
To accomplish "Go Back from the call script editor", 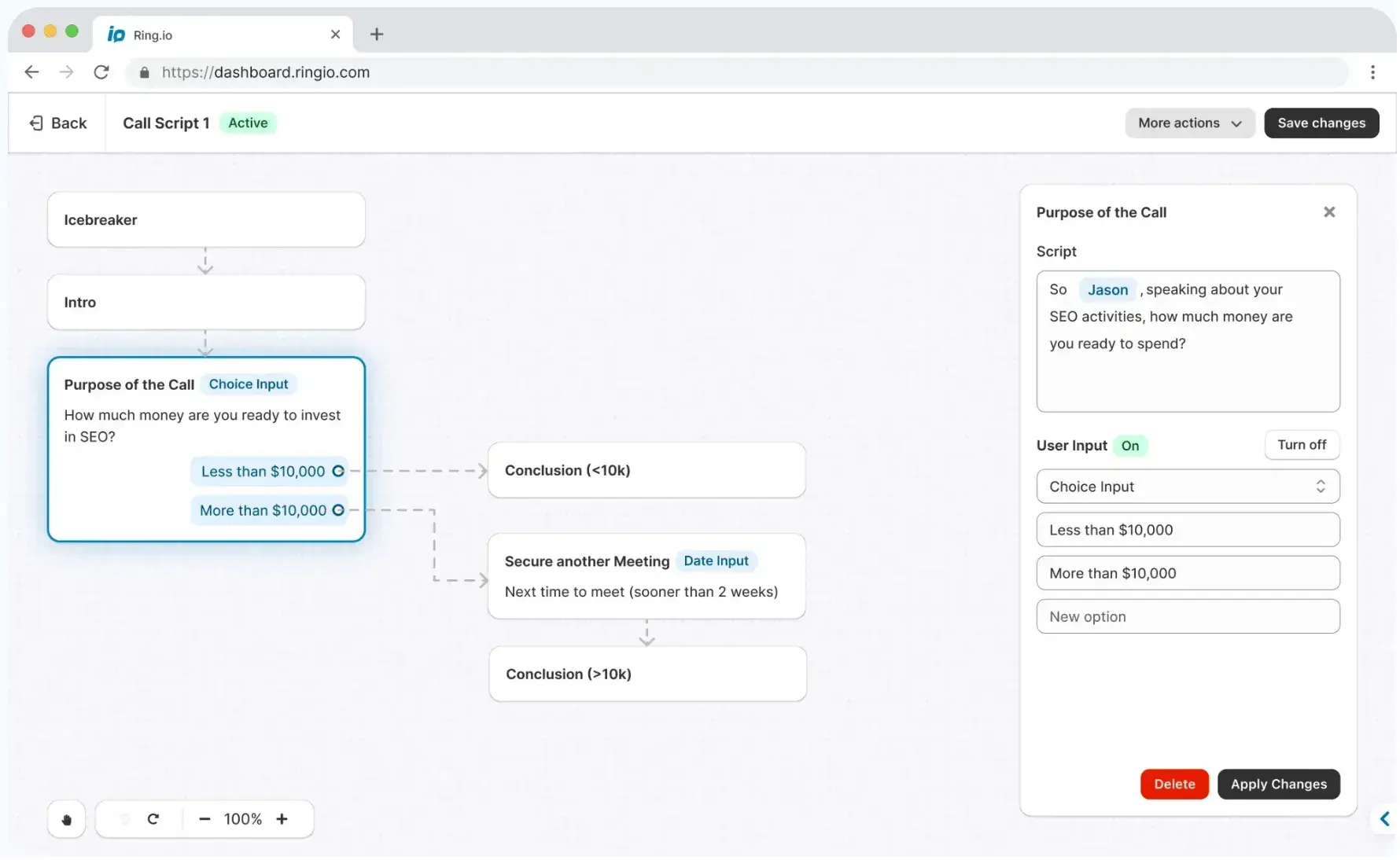I will pos(57,123).
